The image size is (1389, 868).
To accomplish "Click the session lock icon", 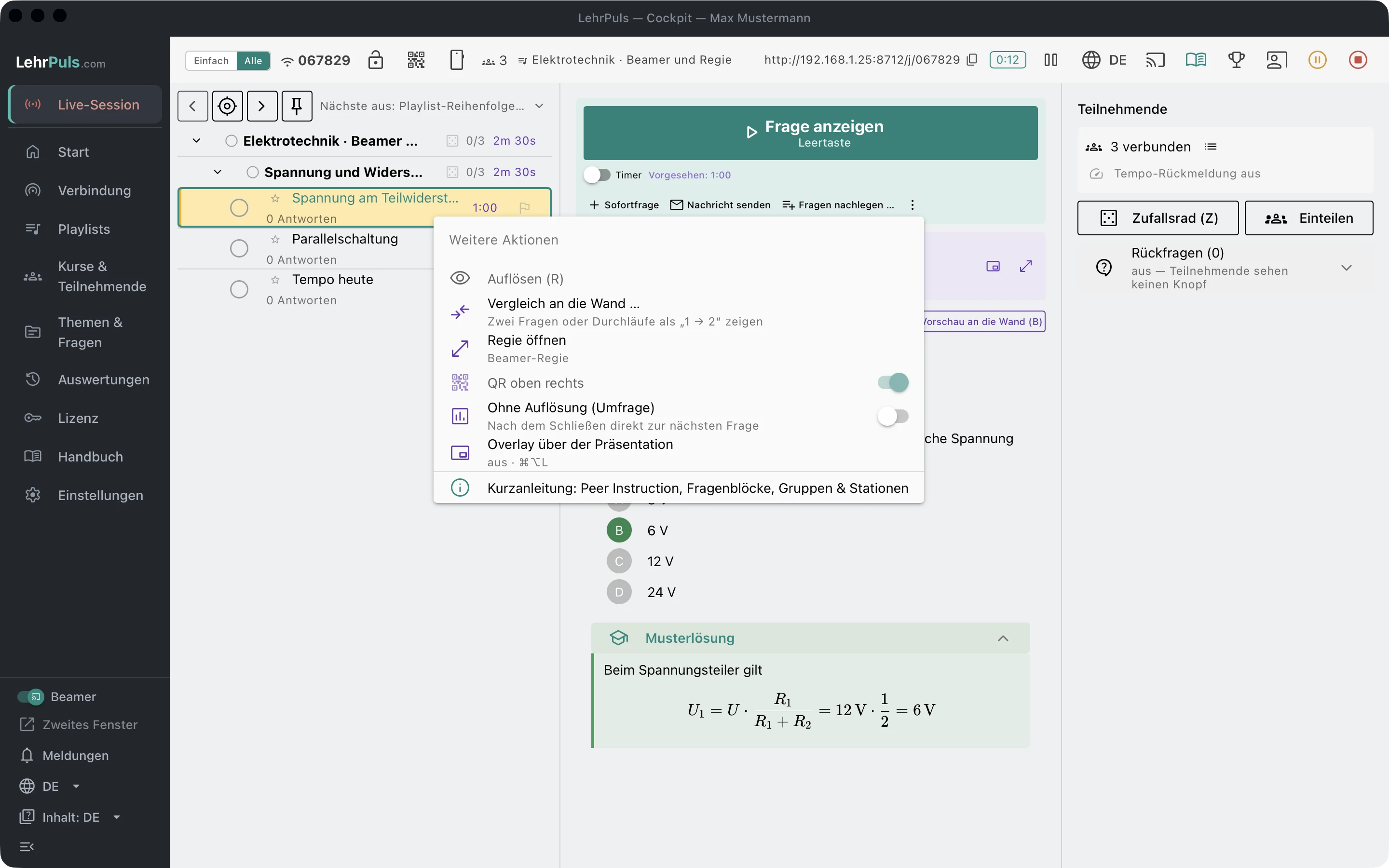I will 375,60.
